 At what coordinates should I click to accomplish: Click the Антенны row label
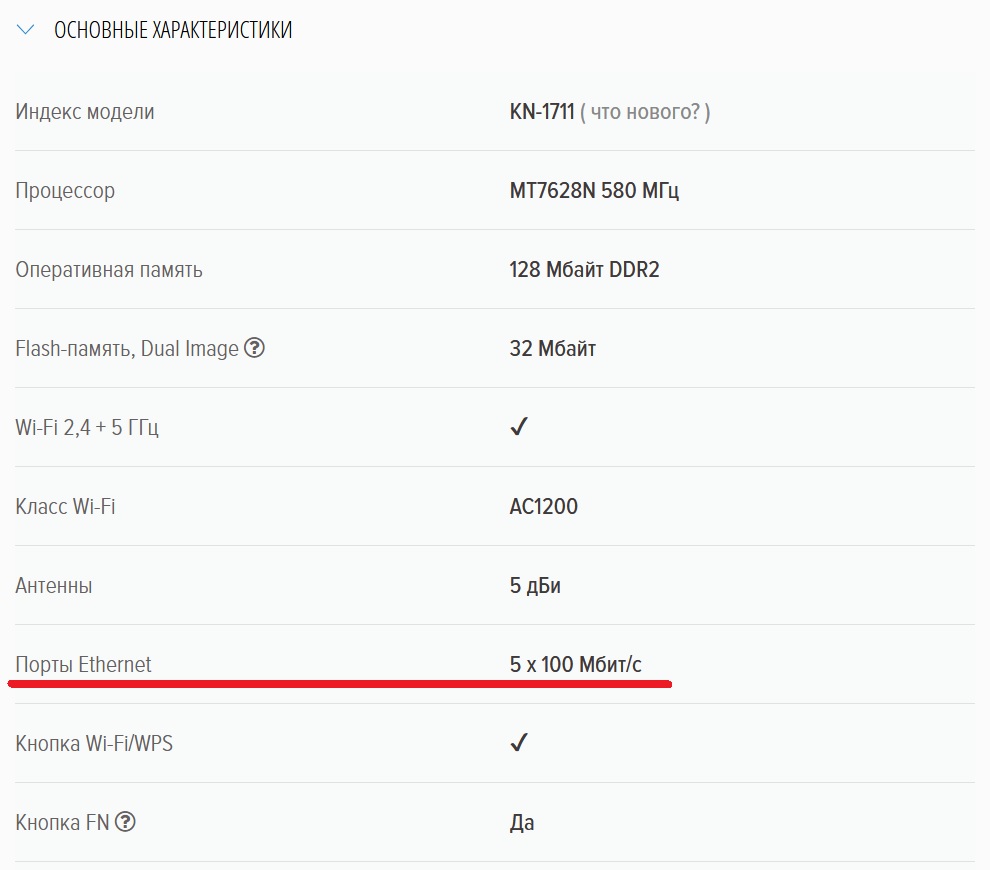54,585
